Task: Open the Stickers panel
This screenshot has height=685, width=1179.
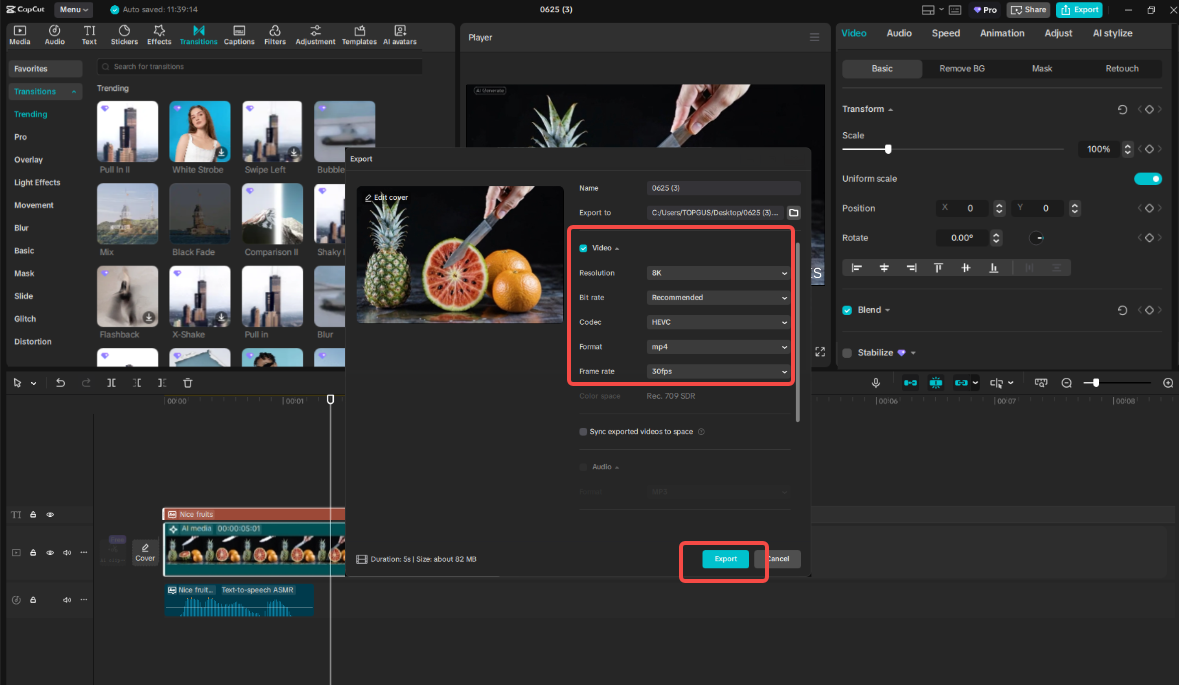Action: pos(124,35)
